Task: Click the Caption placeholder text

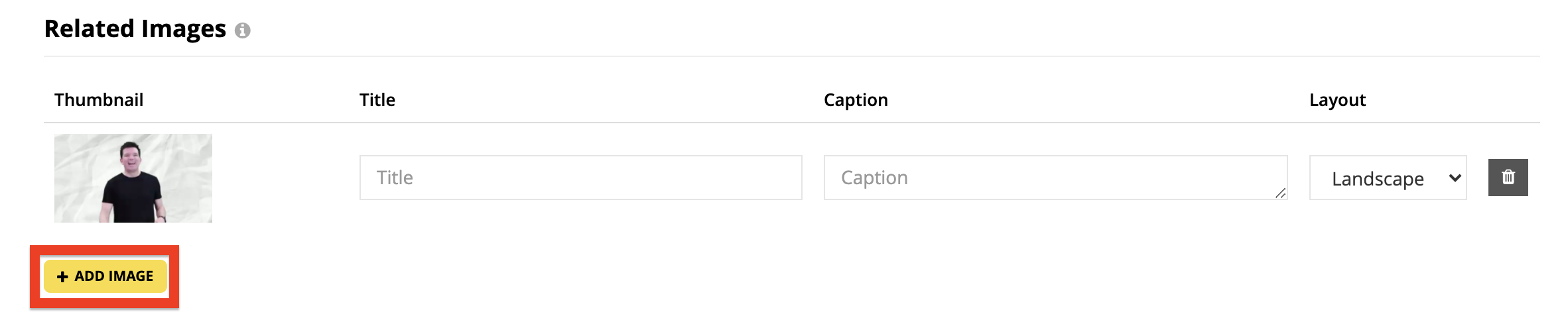Action: click(874, 178)
